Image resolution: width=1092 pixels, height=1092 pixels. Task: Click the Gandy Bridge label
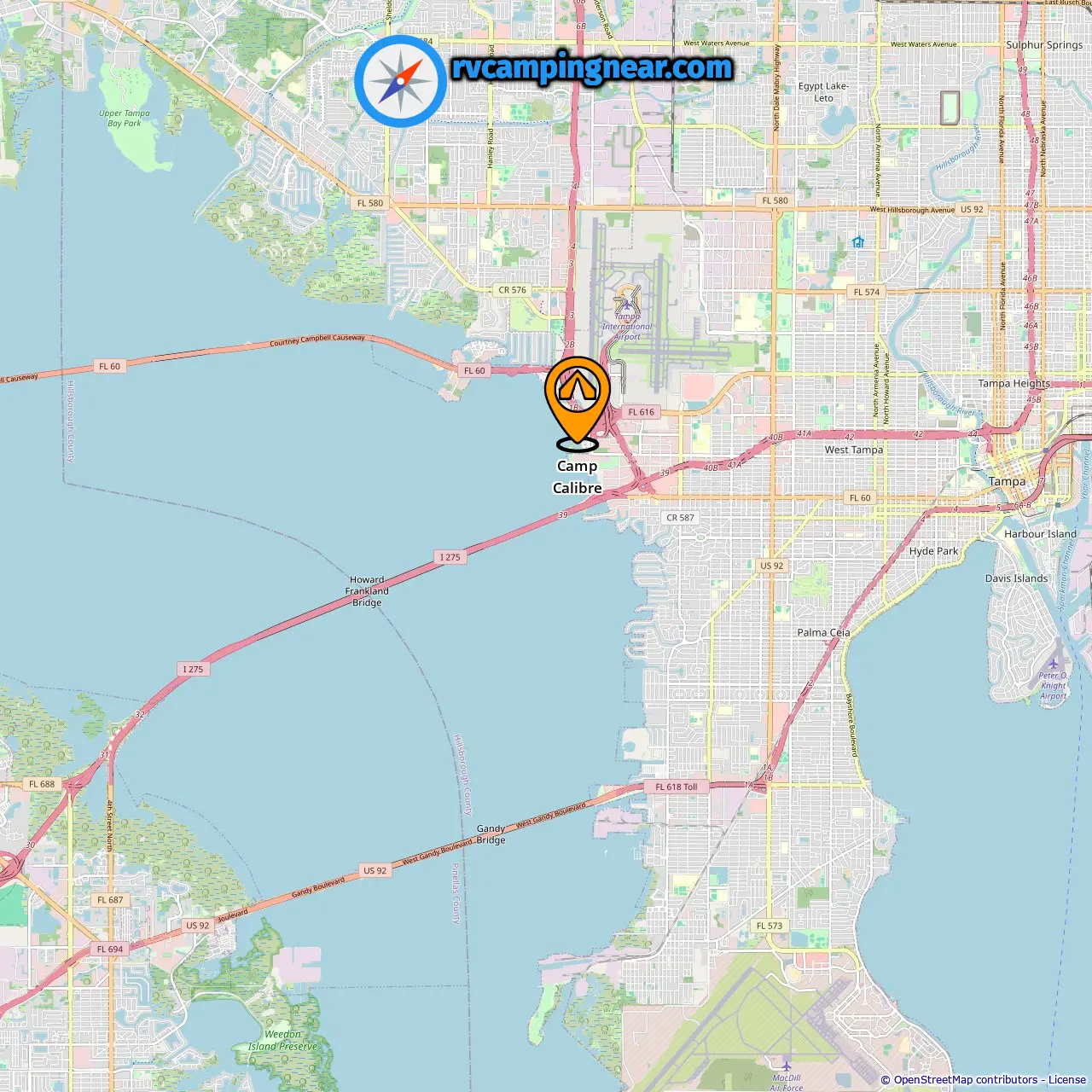click(x=491, y=834)
